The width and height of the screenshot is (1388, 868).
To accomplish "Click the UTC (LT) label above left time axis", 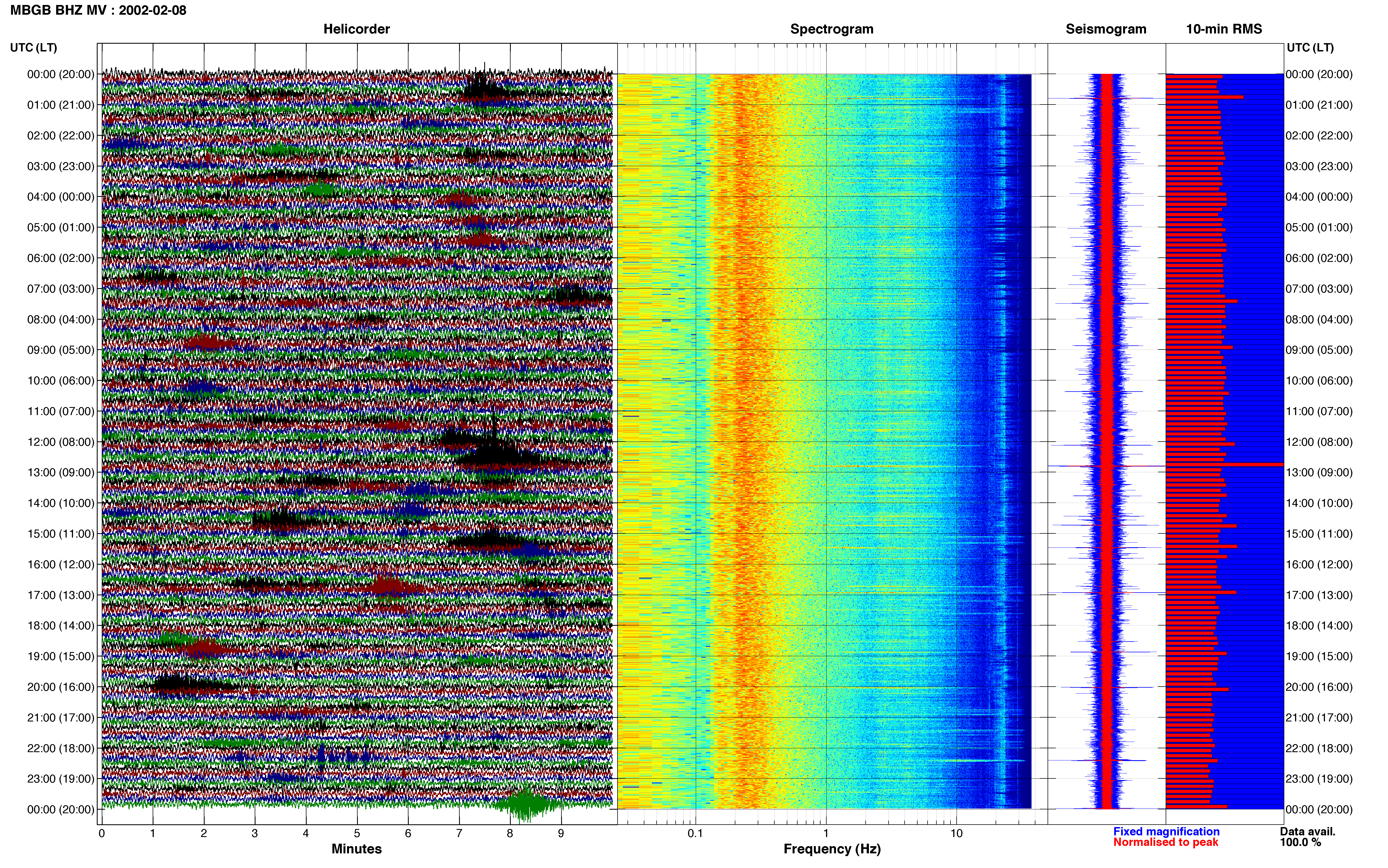I will (x=34, y=48).
